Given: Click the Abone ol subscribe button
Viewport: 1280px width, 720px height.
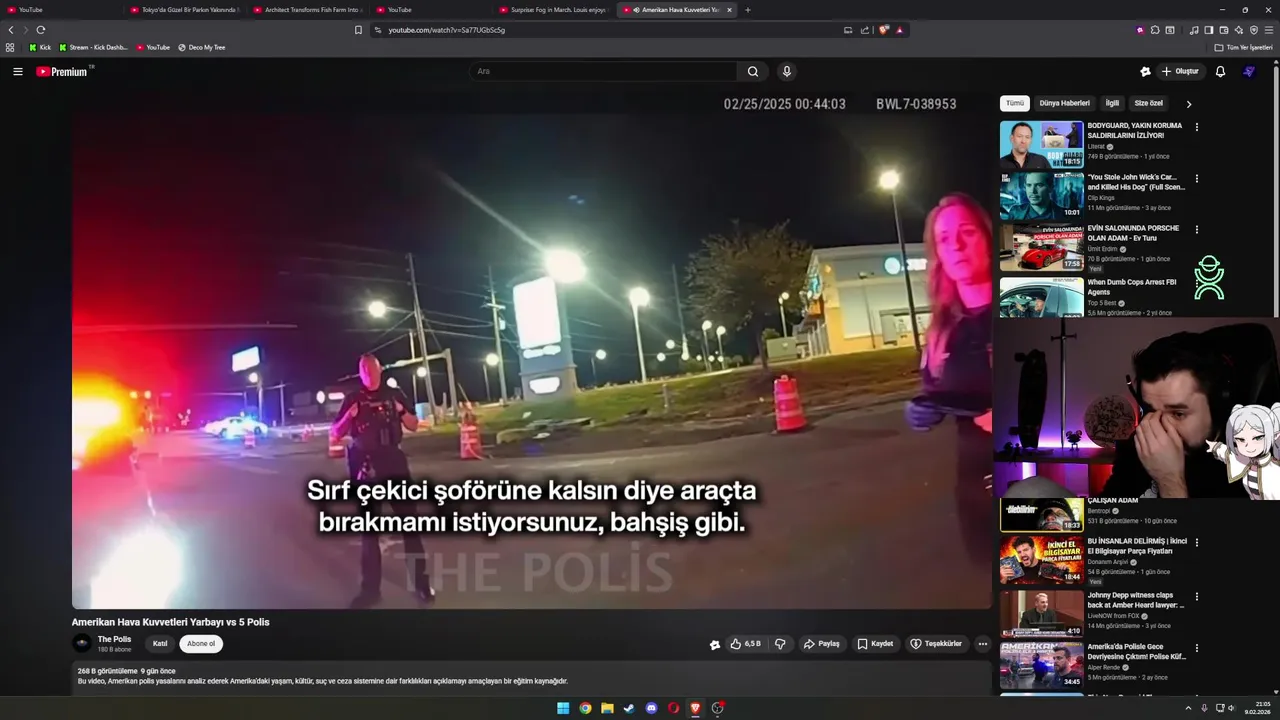Looking at the screenshot, I should coord(201,644).
